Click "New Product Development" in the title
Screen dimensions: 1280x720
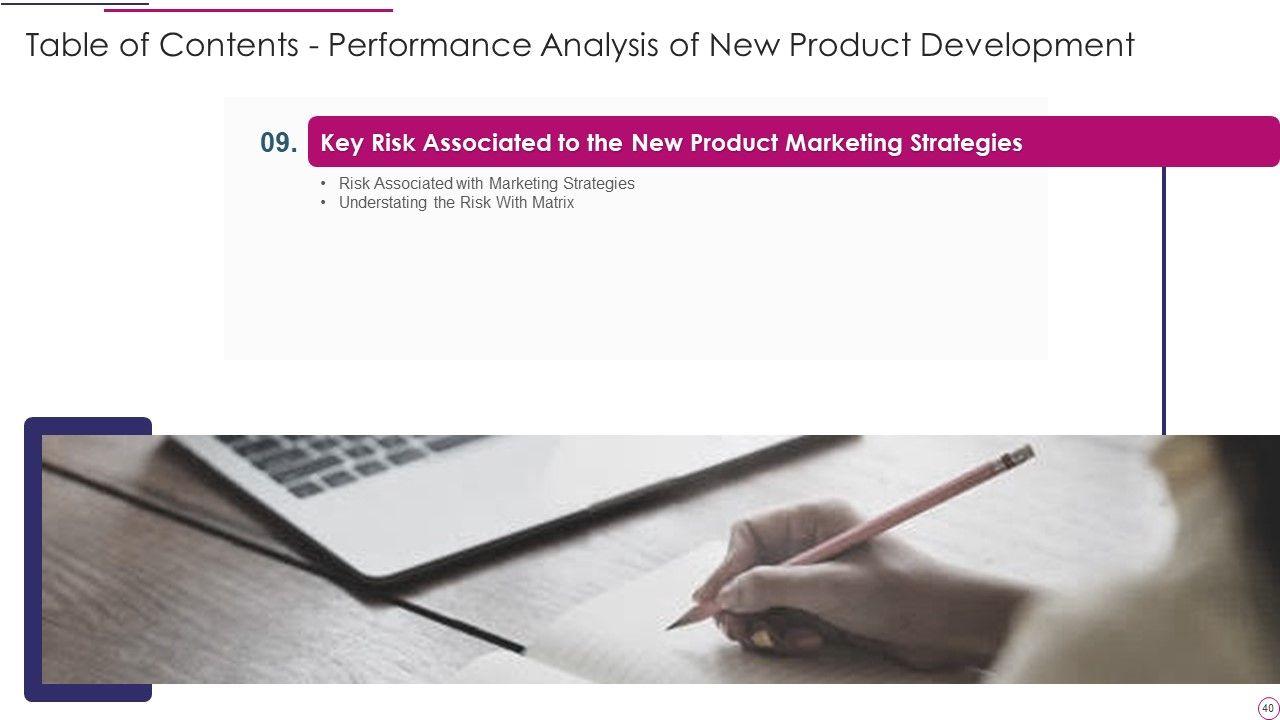[920, 45]
